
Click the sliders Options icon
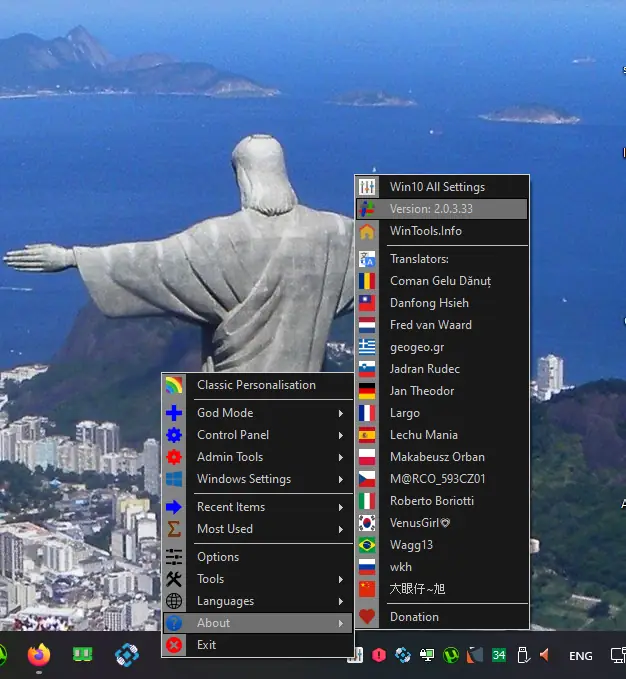[x=174, y=557]
